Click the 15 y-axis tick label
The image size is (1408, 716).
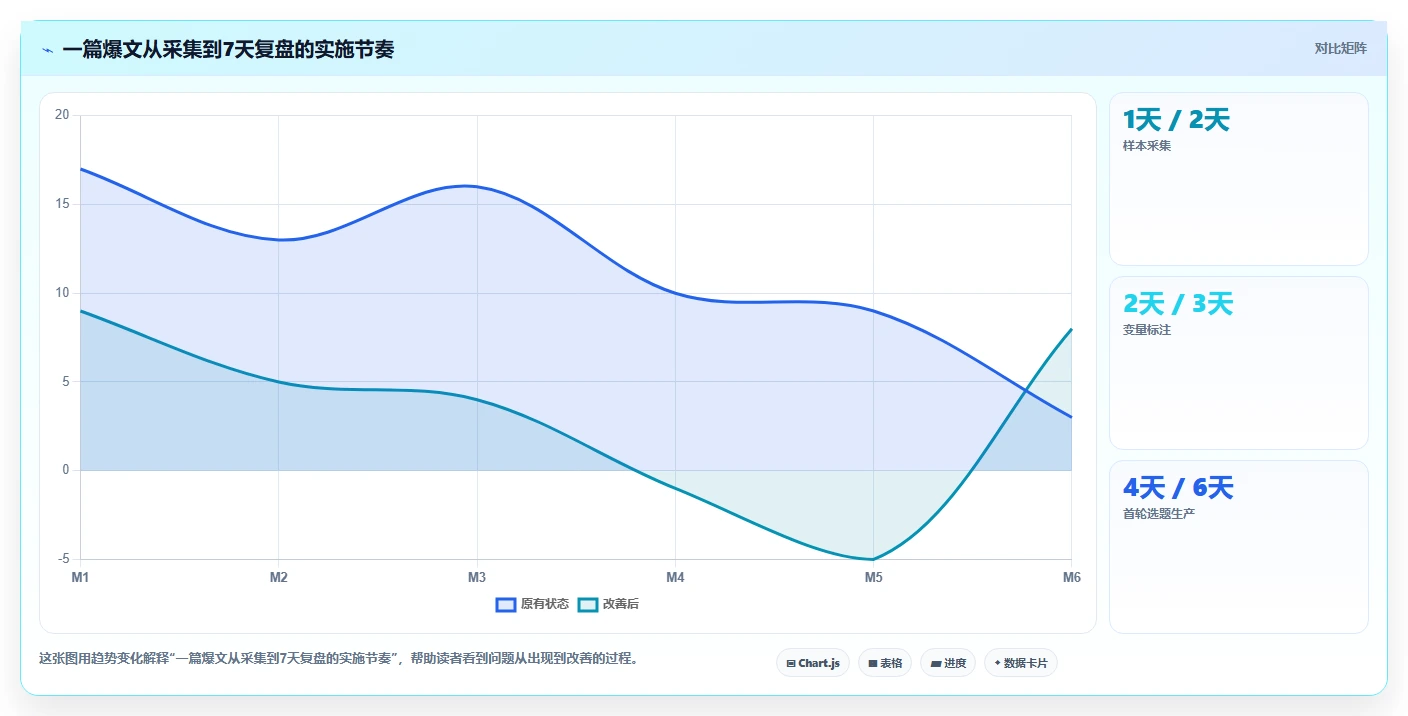coord(62,204)
